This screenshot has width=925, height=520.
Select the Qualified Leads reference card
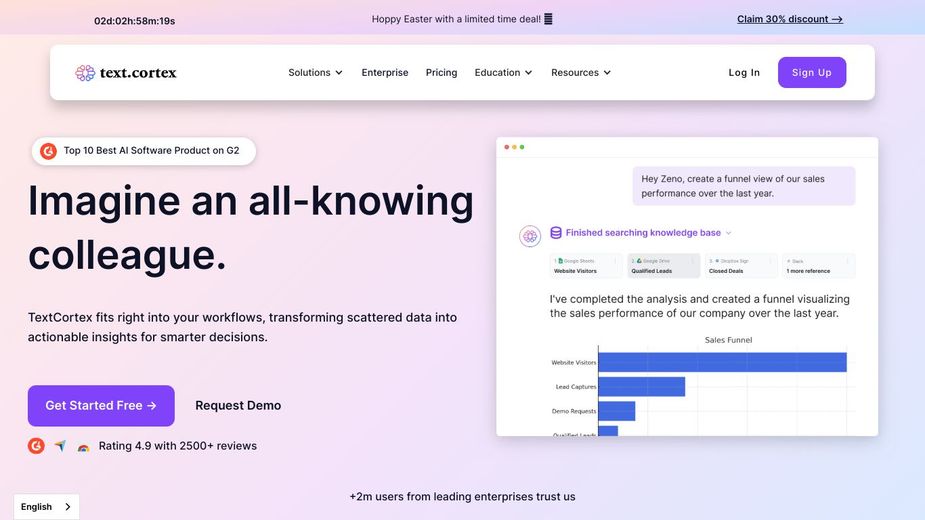[x=663, y=266]
